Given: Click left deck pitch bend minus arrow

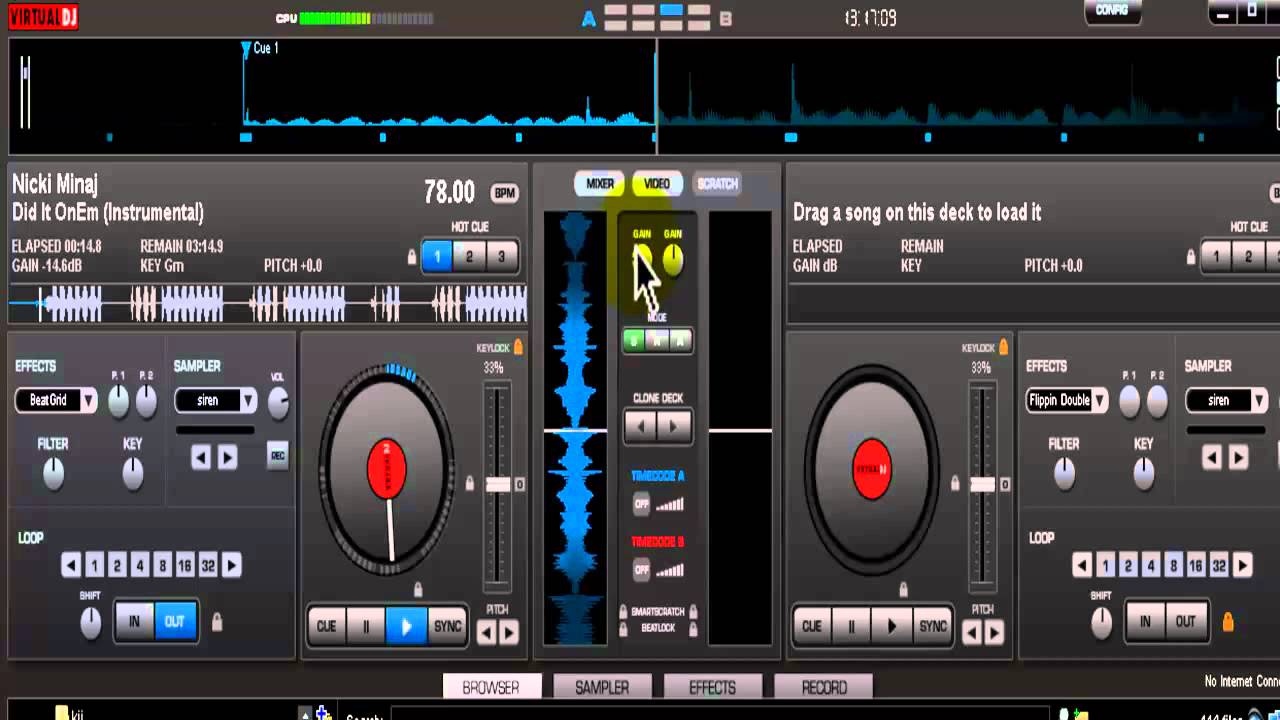Looking at the screenshot, I should coord(486,632).
